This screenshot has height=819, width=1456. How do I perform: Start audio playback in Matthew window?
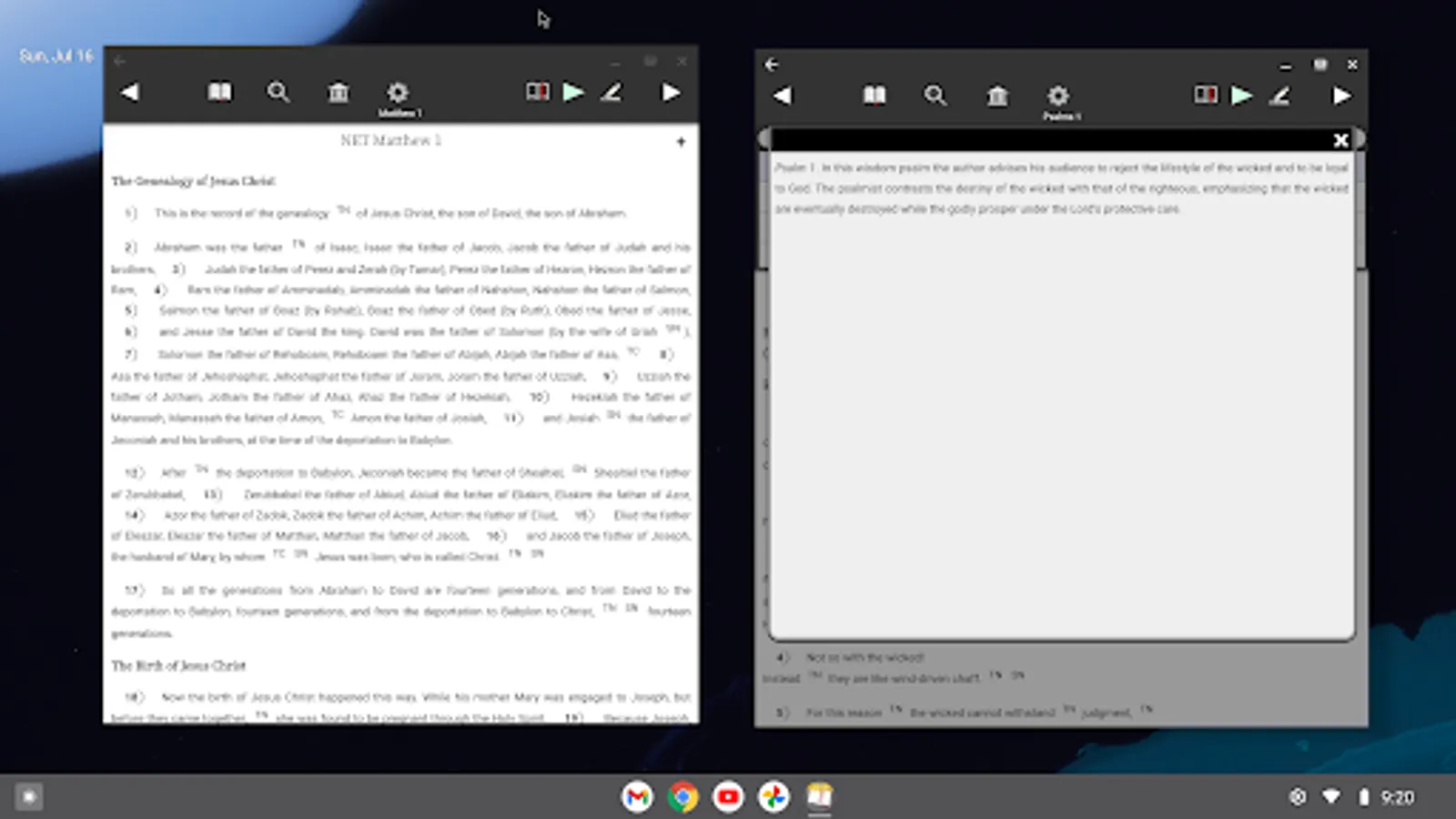point(573,92)
